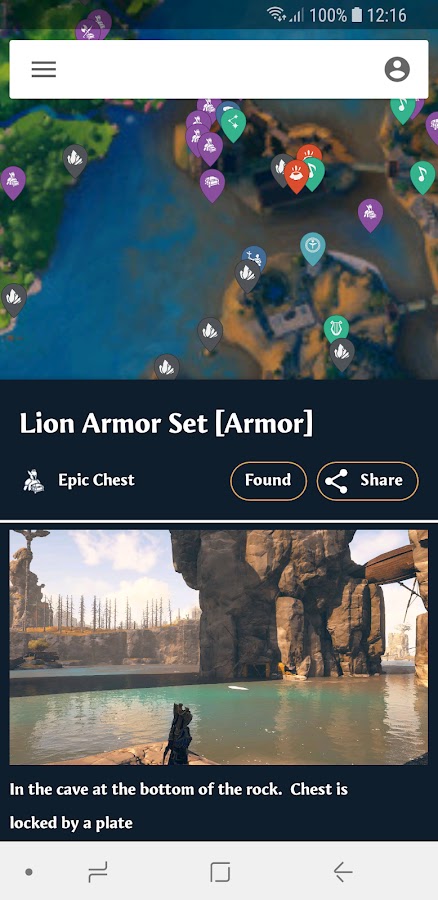Select the gray crystal marker on green land
Screen dimensions: 438x900
75,160
